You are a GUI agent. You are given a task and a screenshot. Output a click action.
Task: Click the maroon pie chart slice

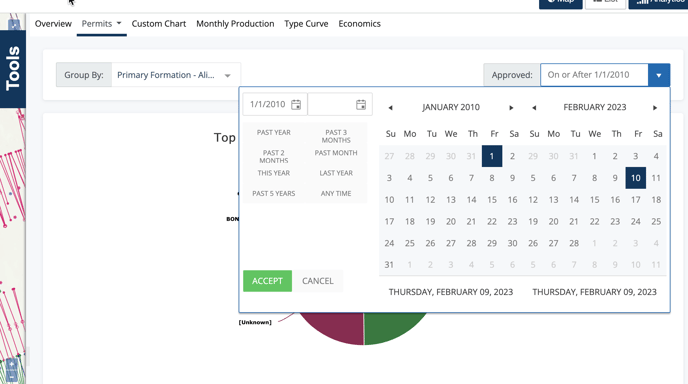tap(336, 327)
